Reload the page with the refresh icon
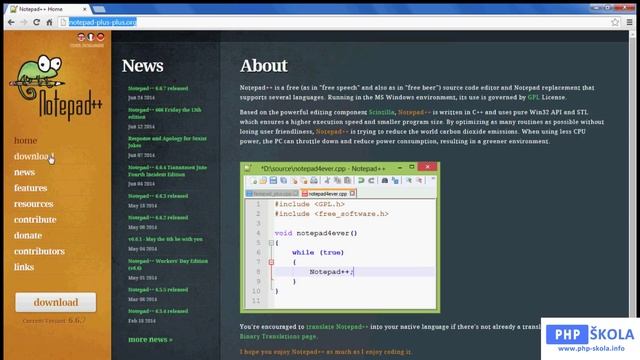This screenshot has height=360, width=640. pyautogui.click(x=36, y=22)
